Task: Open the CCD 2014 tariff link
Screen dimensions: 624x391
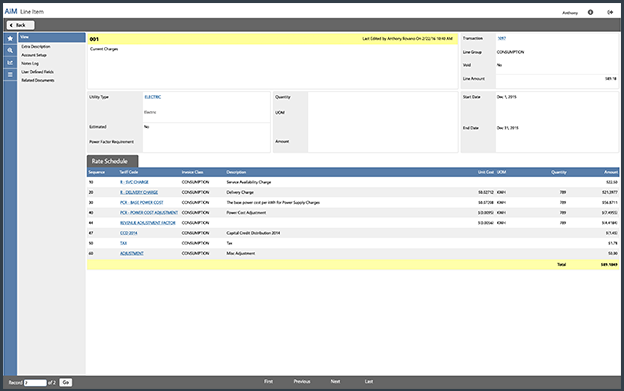Action: (x=129, y=233)
